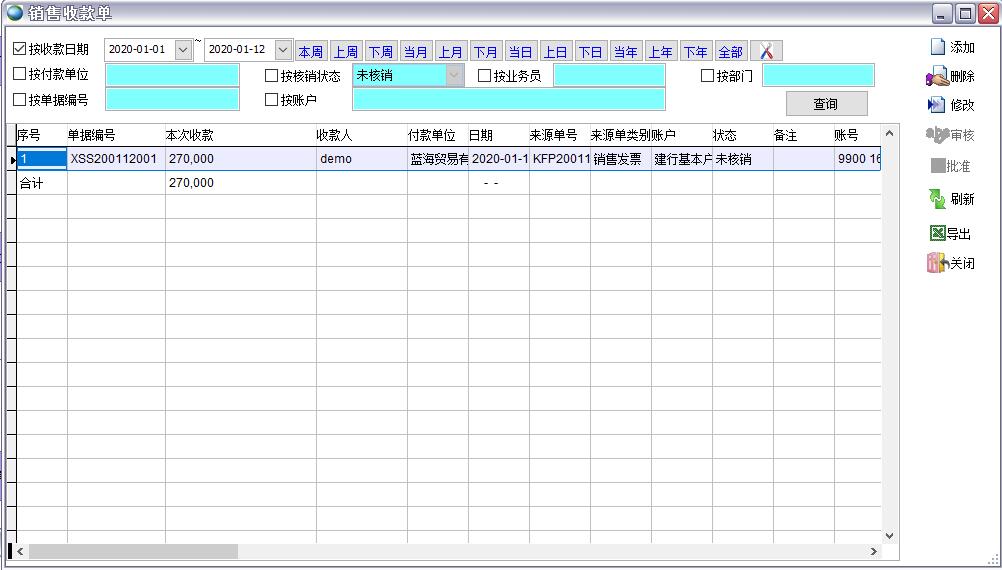Expand the end date 2020-01-12 dropdown
1002x570 pixels.
point(283,49)
